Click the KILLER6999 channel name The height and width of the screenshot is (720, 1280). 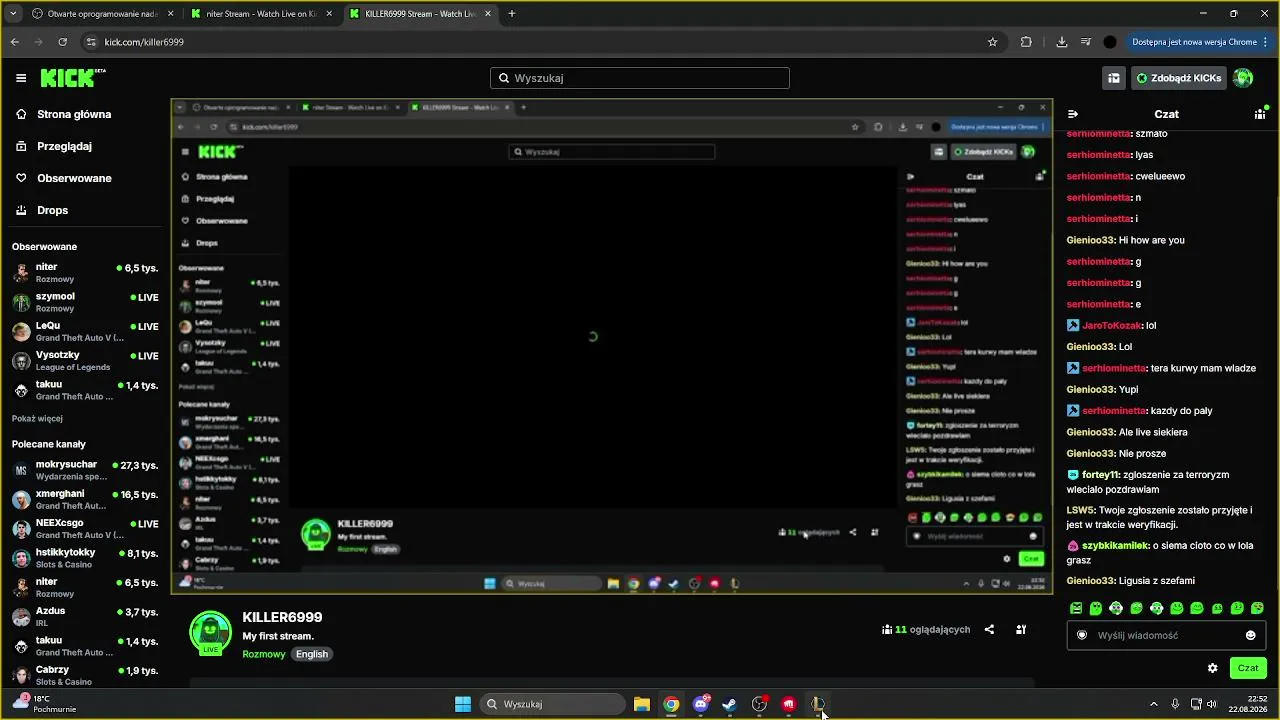(x=282, y=617)
